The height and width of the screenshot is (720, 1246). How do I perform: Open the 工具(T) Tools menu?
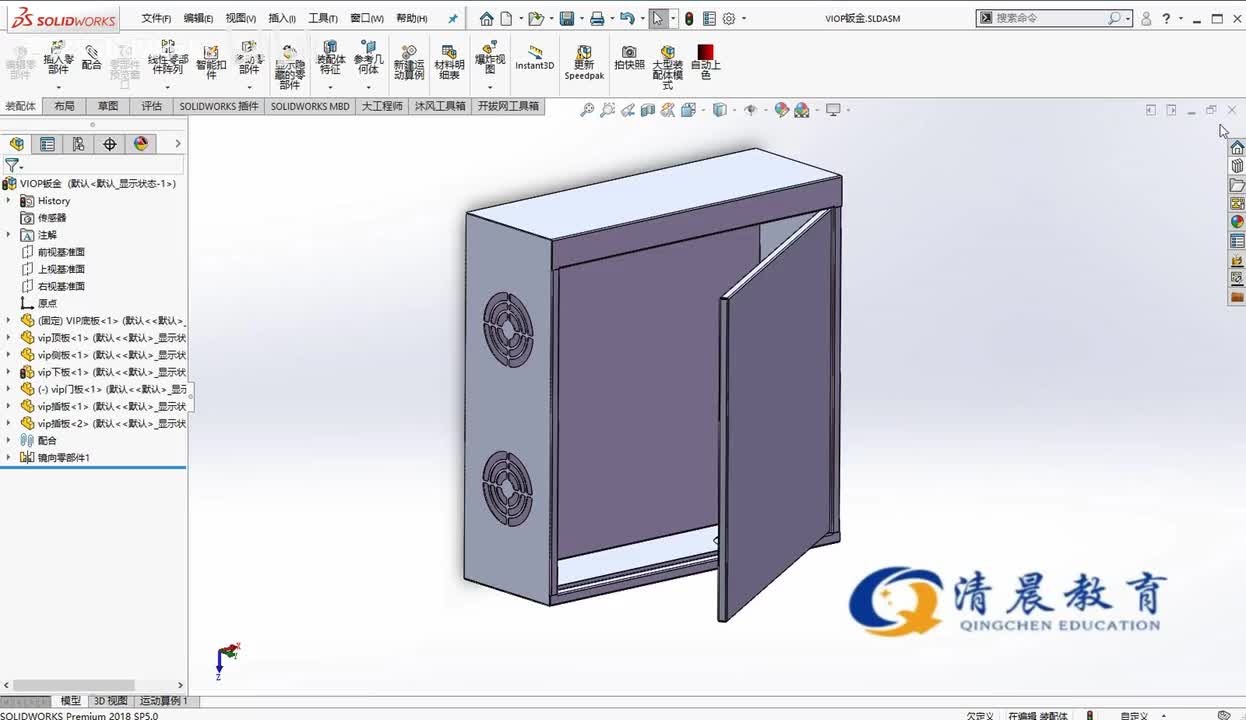click(x=323, y=18)
